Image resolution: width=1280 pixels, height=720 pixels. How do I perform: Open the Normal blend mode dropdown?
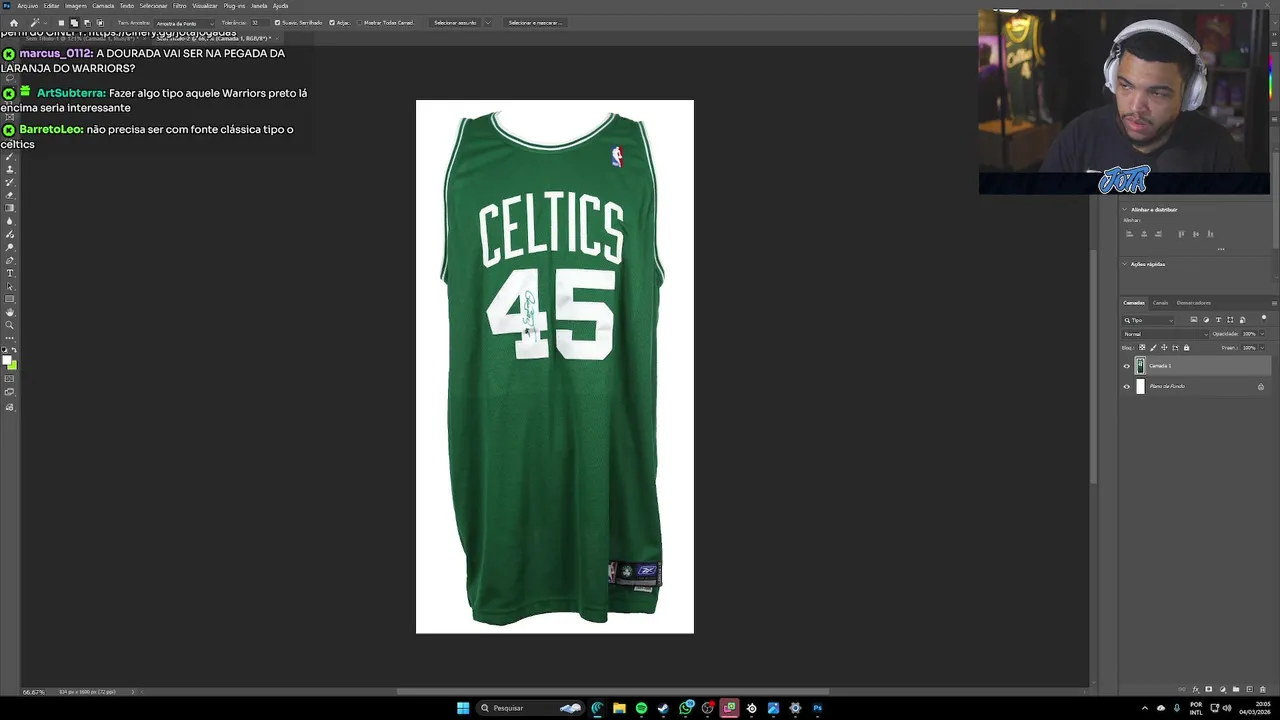coord(1165,334)
